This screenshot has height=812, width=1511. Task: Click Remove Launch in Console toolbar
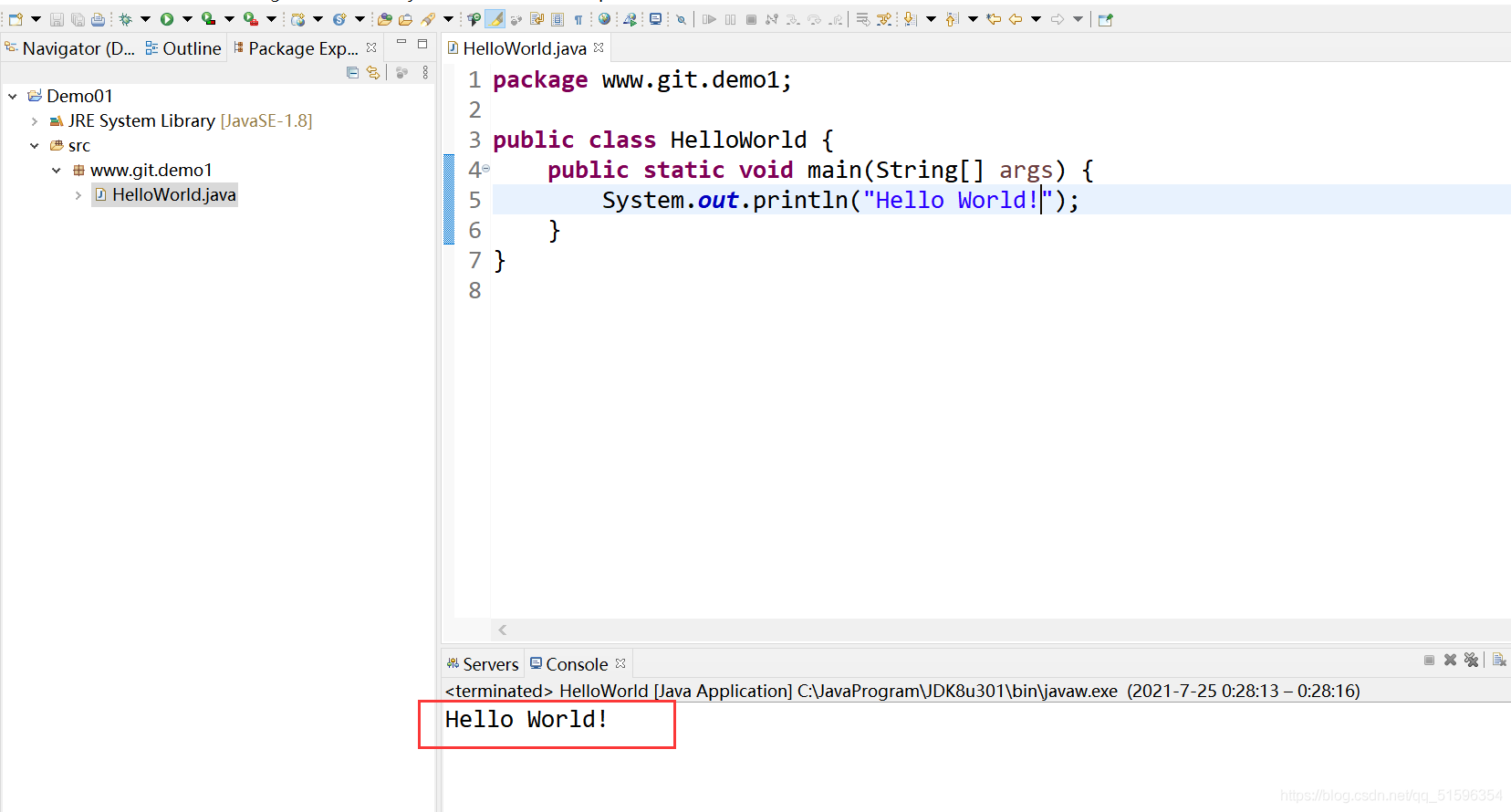pyautogui.click(x=1450, y=660)
